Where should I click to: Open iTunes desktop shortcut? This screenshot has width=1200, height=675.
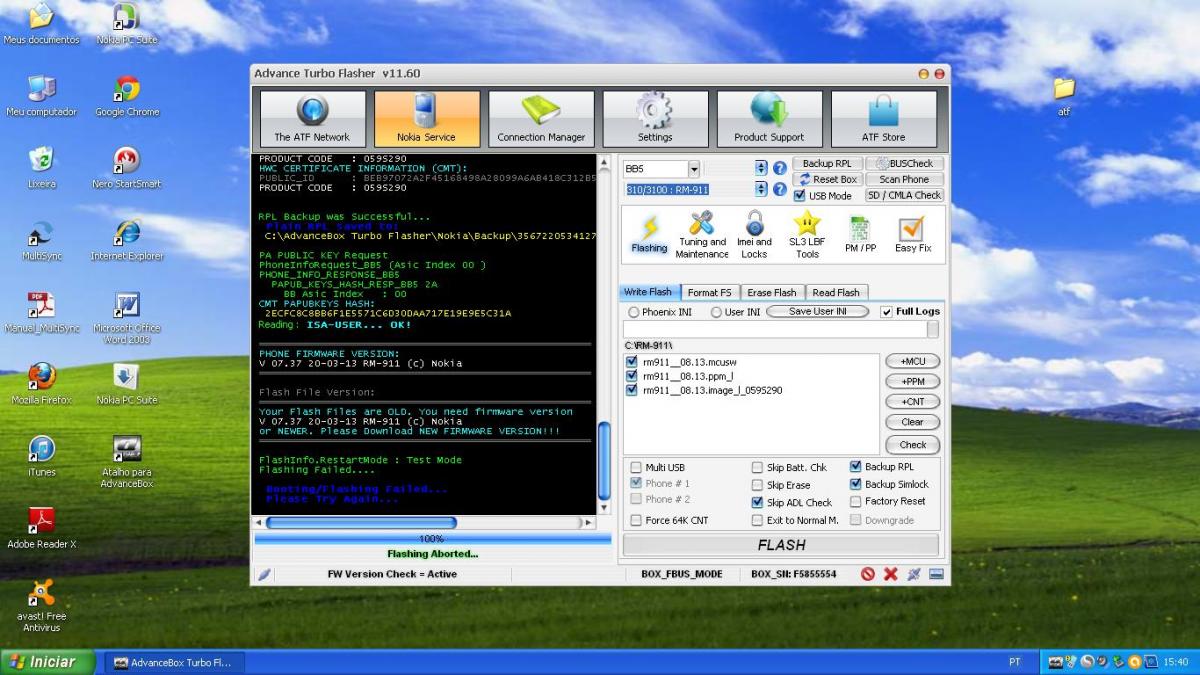(41, 456)
